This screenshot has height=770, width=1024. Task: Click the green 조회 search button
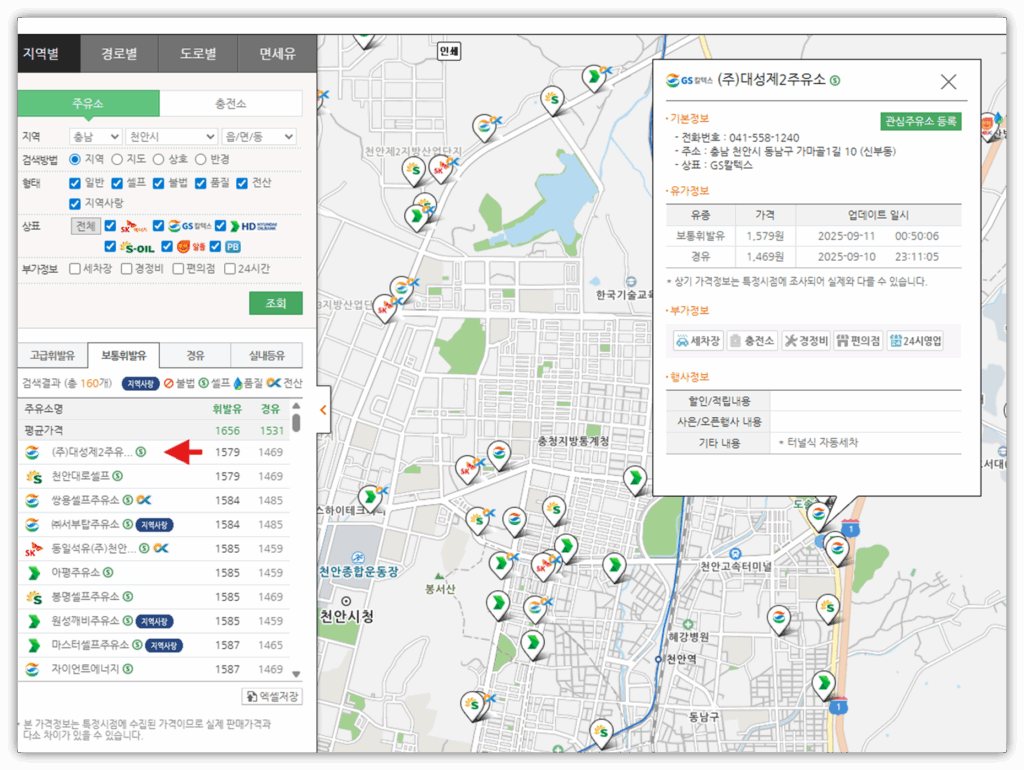[276, 303]
